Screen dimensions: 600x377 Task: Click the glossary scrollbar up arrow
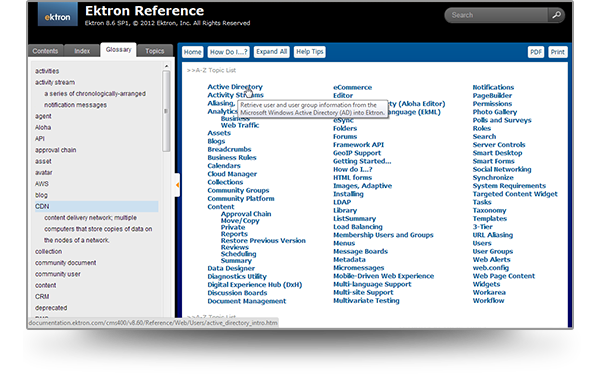166,66
